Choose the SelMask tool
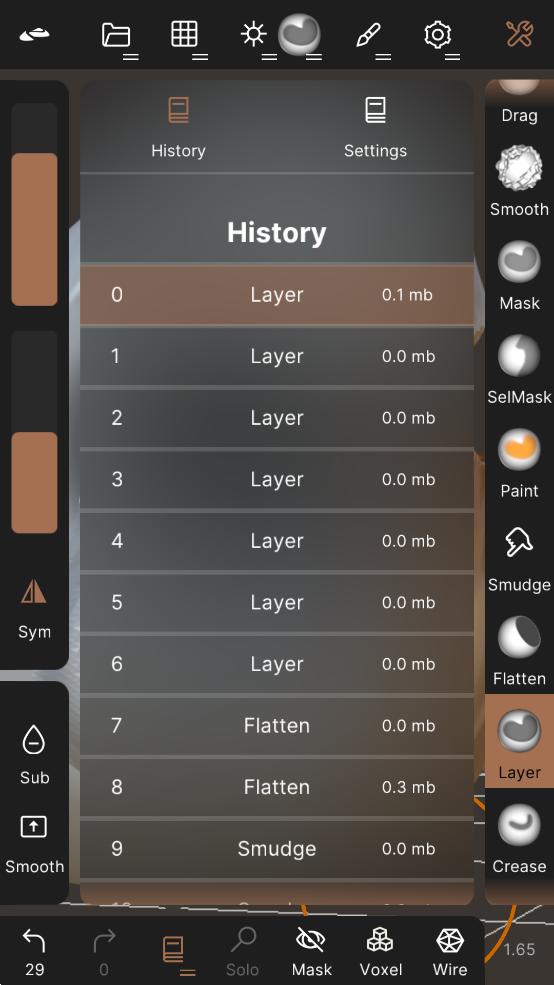 (x=519, y=368)
